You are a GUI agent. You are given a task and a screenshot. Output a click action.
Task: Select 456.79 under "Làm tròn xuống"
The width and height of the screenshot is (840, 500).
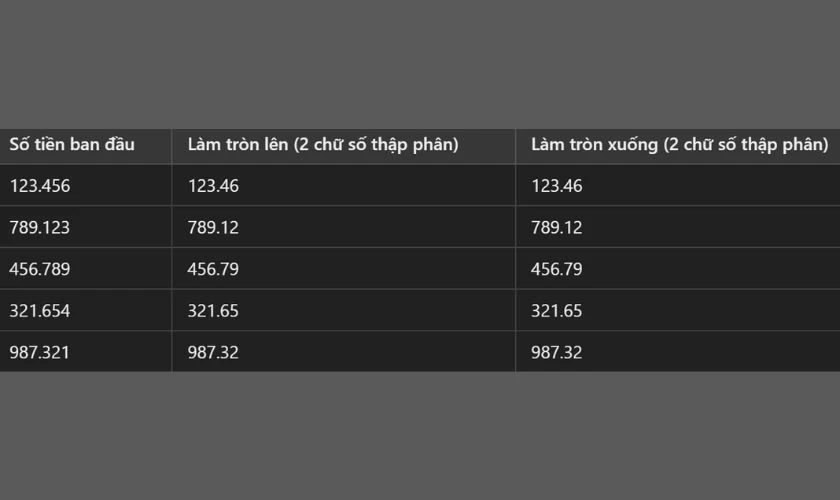click(557, 269)
